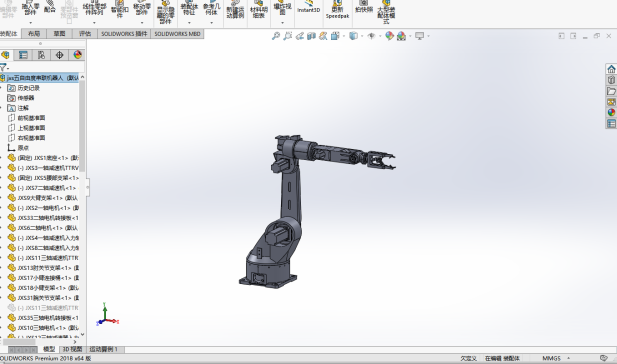
Task: Open the Move Component dropdown arrow
Action: (142, 23)
